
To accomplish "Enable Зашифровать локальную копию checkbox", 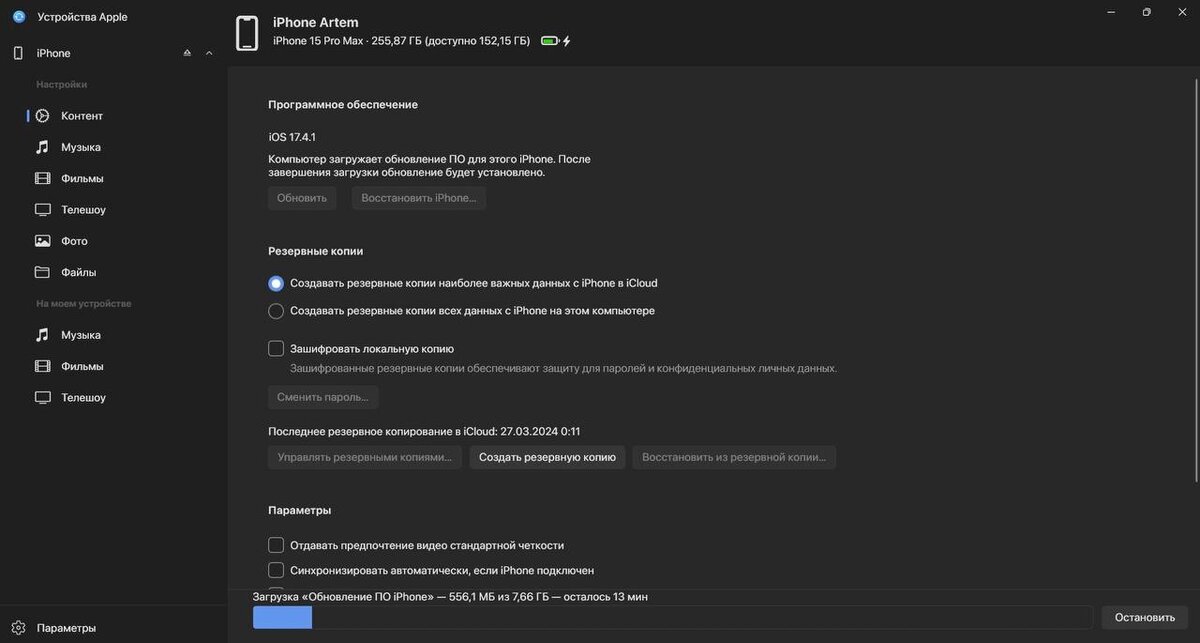I will point(276,349).
